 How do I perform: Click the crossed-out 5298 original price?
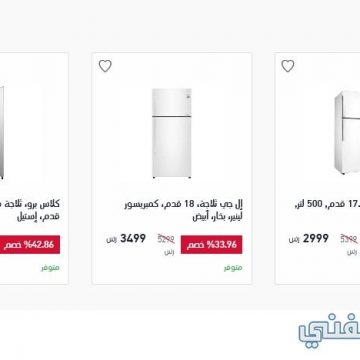click(x=166, y=239)
